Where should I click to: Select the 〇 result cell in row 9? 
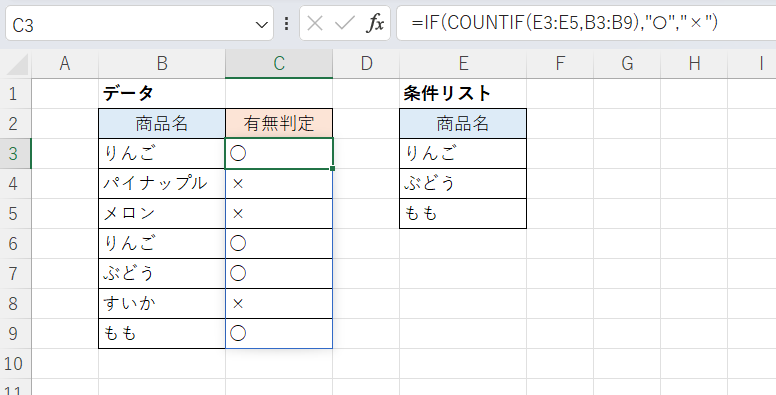click(x=279, y=334)
